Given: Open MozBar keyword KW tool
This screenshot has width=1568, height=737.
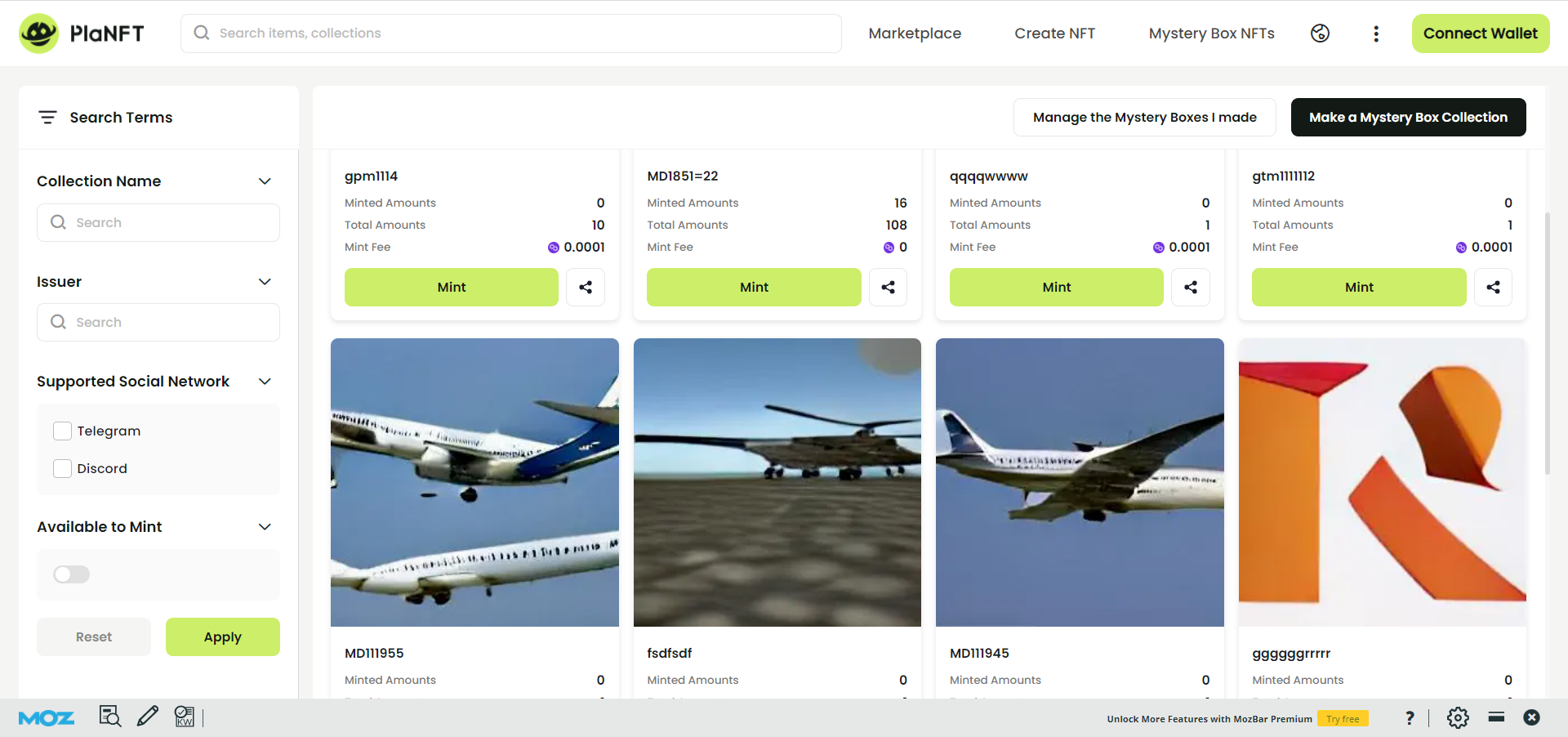Looking at the screenshot, I should point(185,717).
